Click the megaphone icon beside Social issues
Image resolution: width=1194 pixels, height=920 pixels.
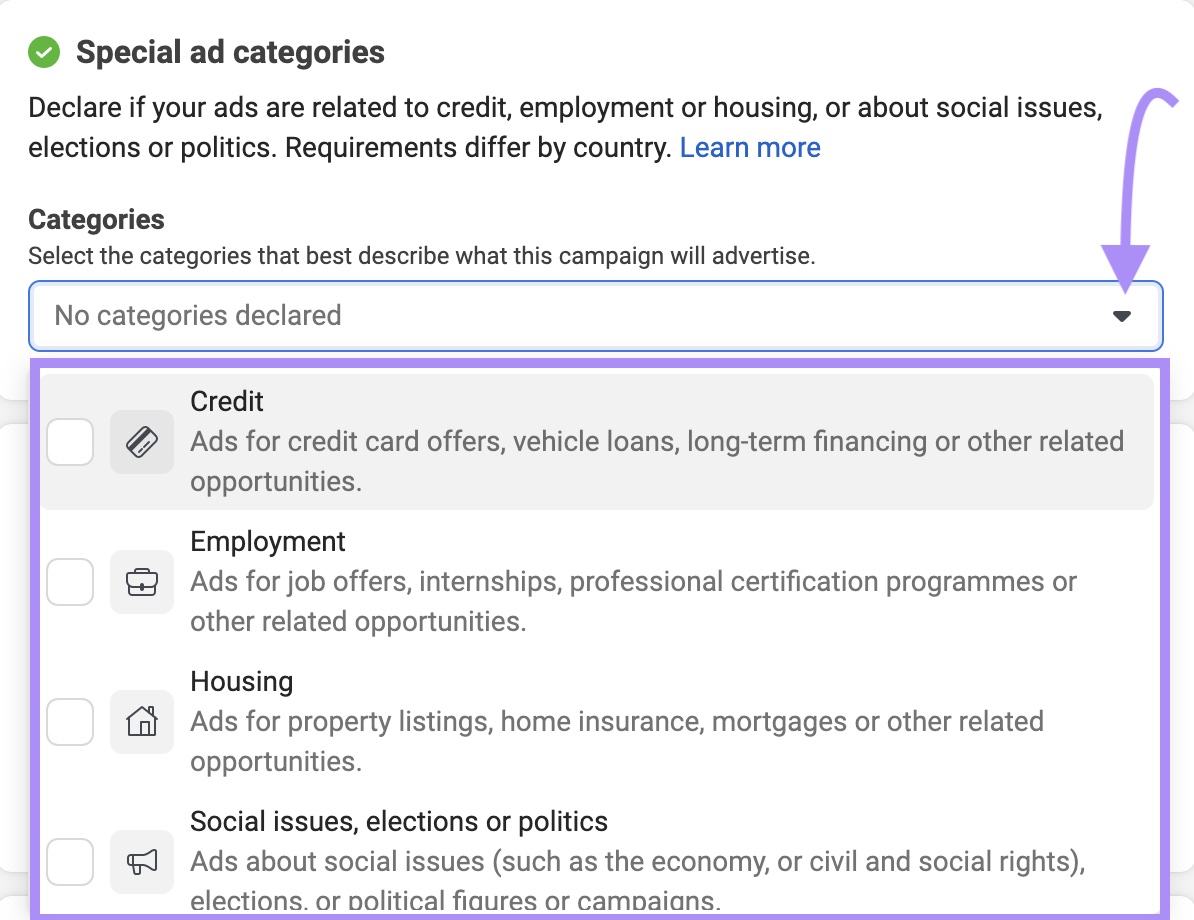[x=141, y=861]
